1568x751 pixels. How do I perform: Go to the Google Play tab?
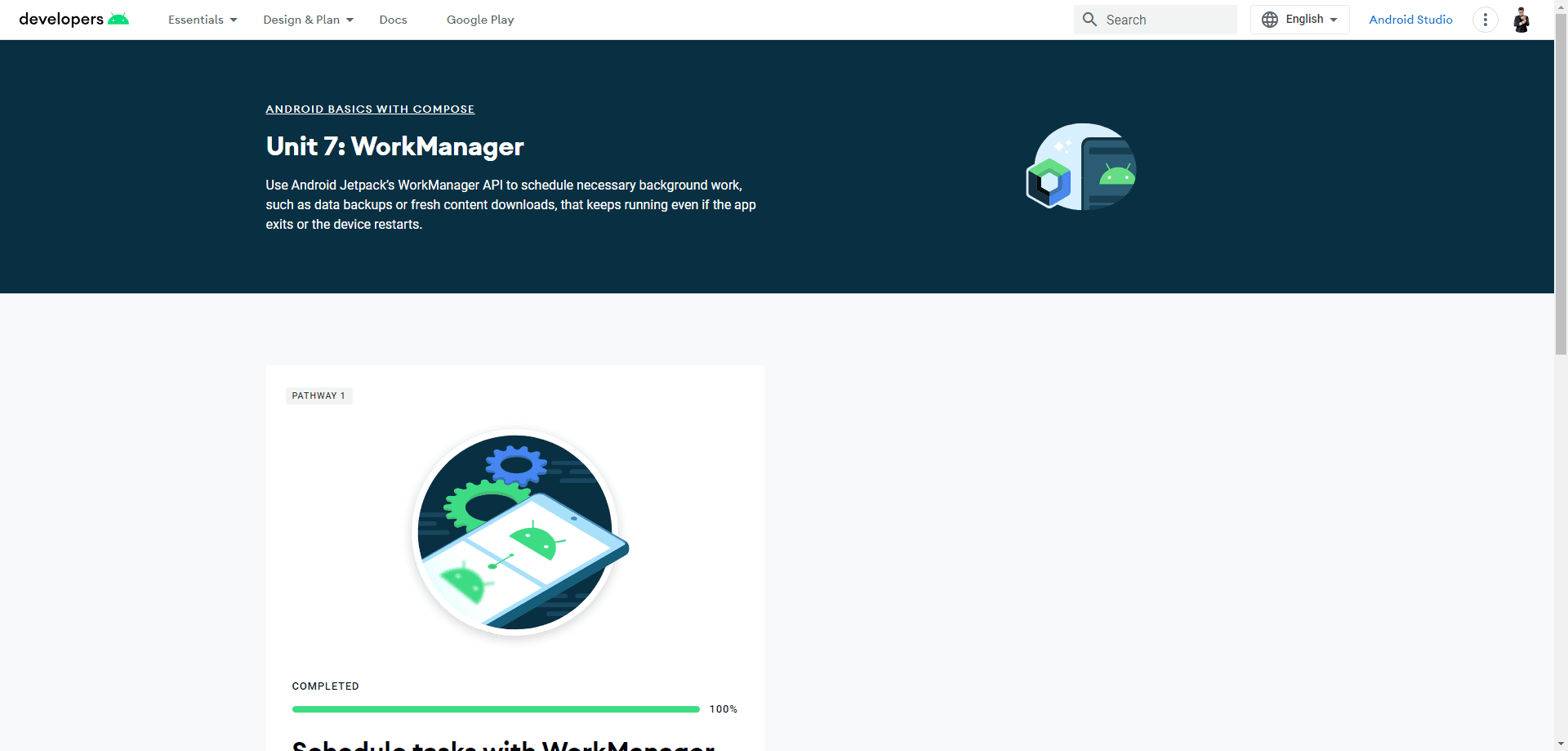(480, 20)
